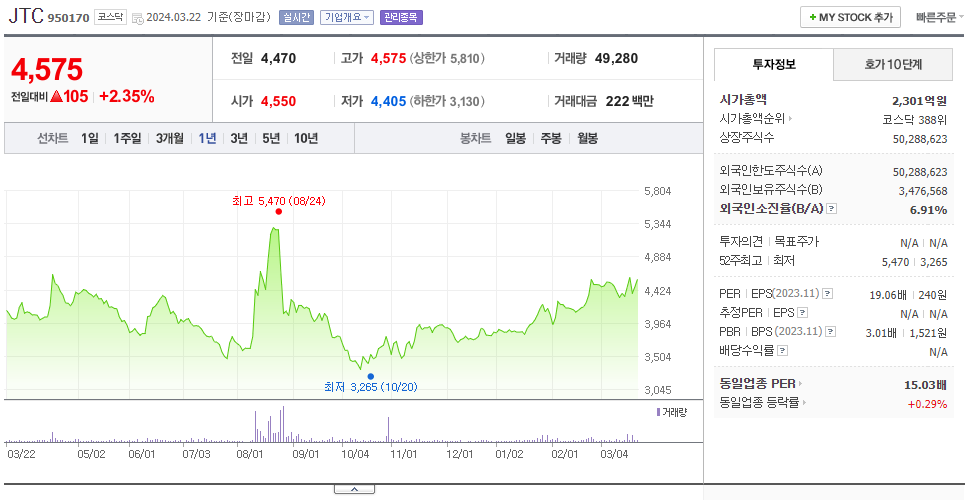Image resolution: width=968 pixels, height=500 pixels.
Task: Click the help icon next to 외국인소진율(B/A)
Action: coord(832,209)
